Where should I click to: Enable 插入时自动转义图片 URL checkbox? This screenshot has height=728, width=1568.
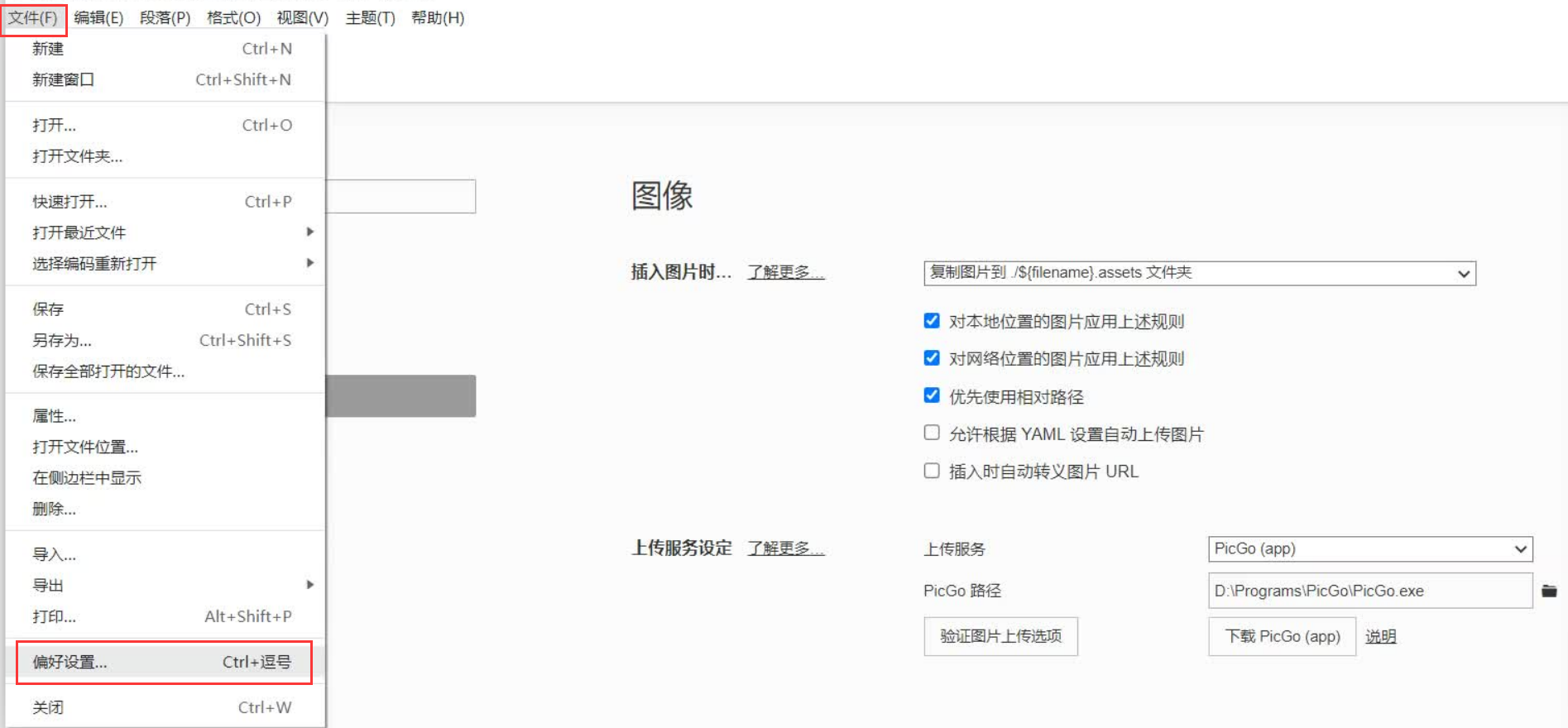[932, 471]
